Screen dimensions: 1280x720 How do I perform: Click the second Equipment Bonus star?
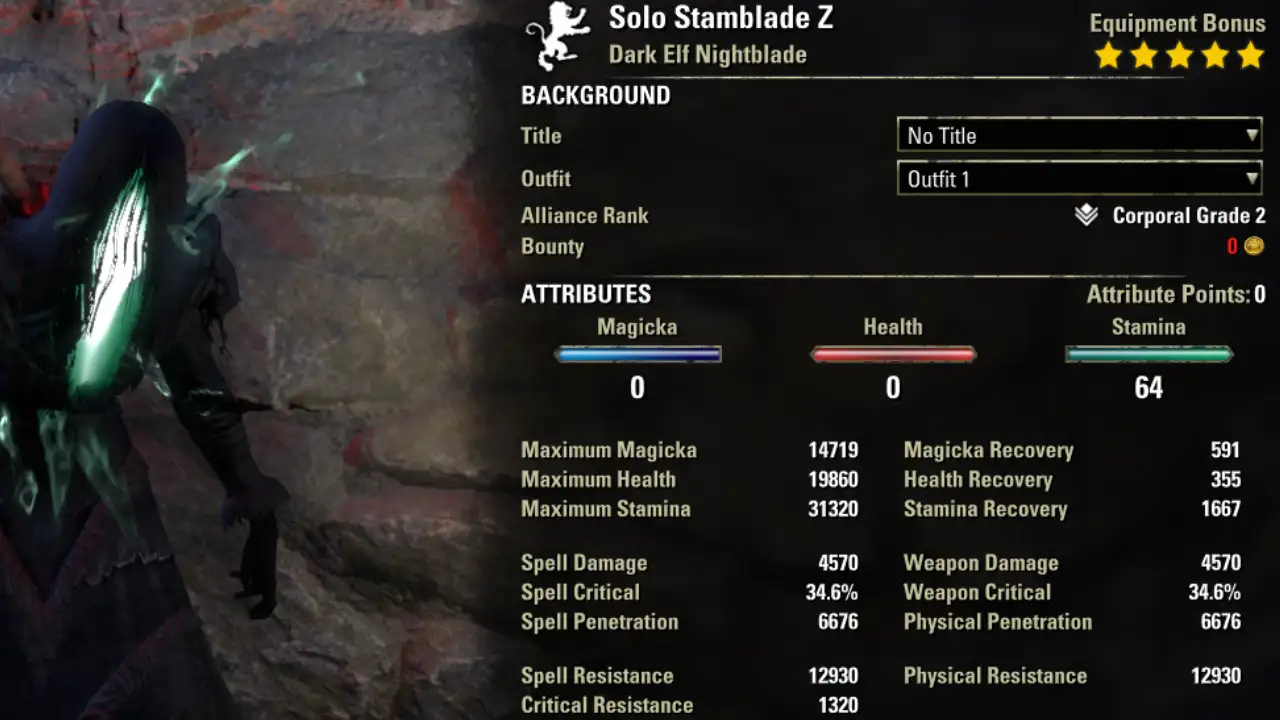(x=1144, y=55)
